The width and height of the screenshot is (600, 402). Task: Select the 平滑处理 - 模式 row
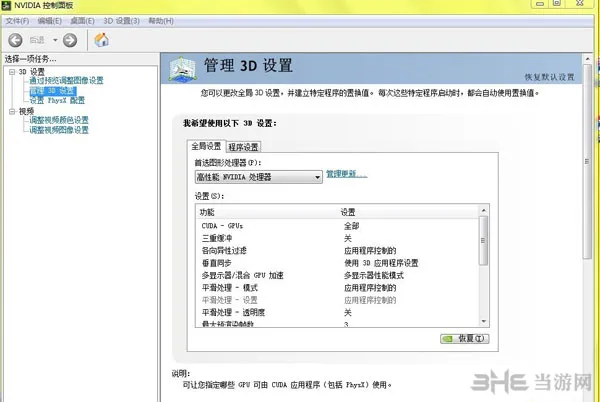click(338, 288)
